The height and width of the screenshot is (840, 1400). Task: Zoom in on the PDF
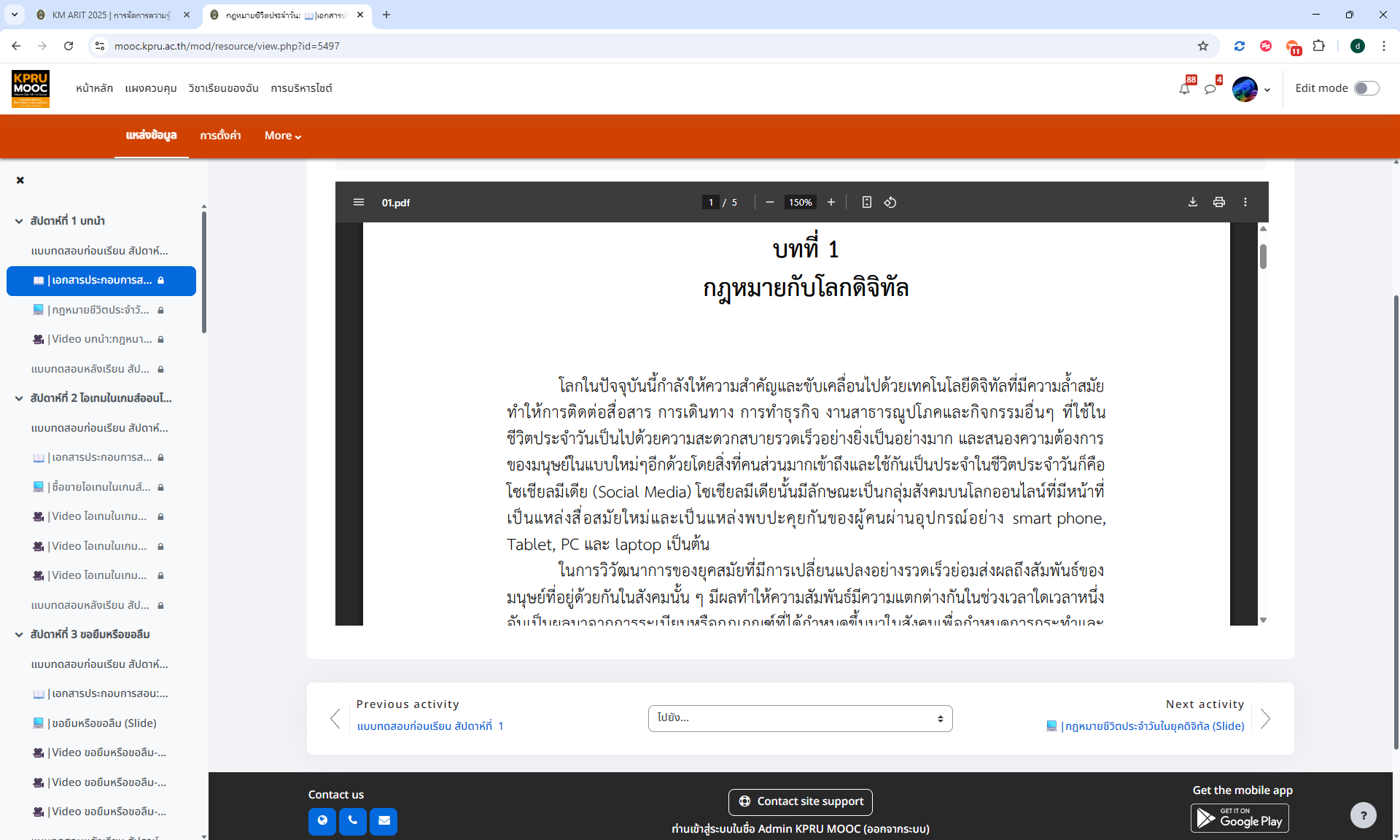coord(831,202)
